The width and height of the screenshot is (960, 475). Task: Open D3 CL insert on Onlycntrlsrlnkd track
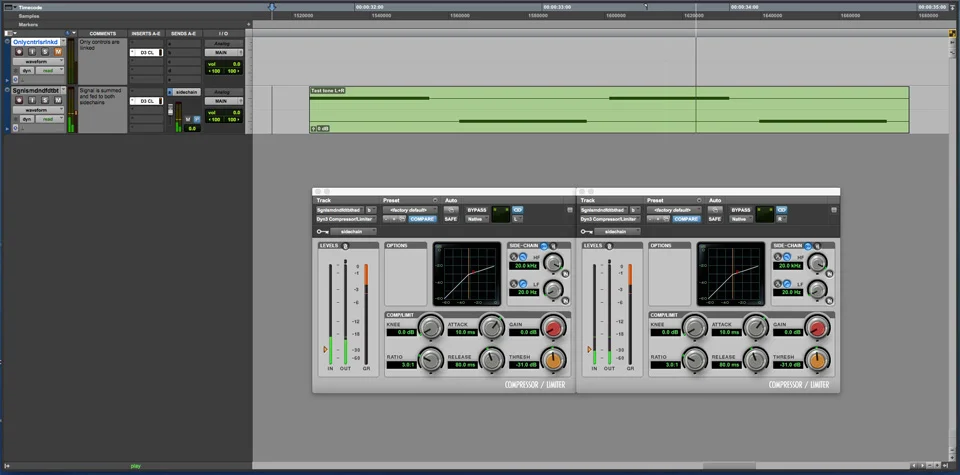pyautogui.click(x=146, y=53)
